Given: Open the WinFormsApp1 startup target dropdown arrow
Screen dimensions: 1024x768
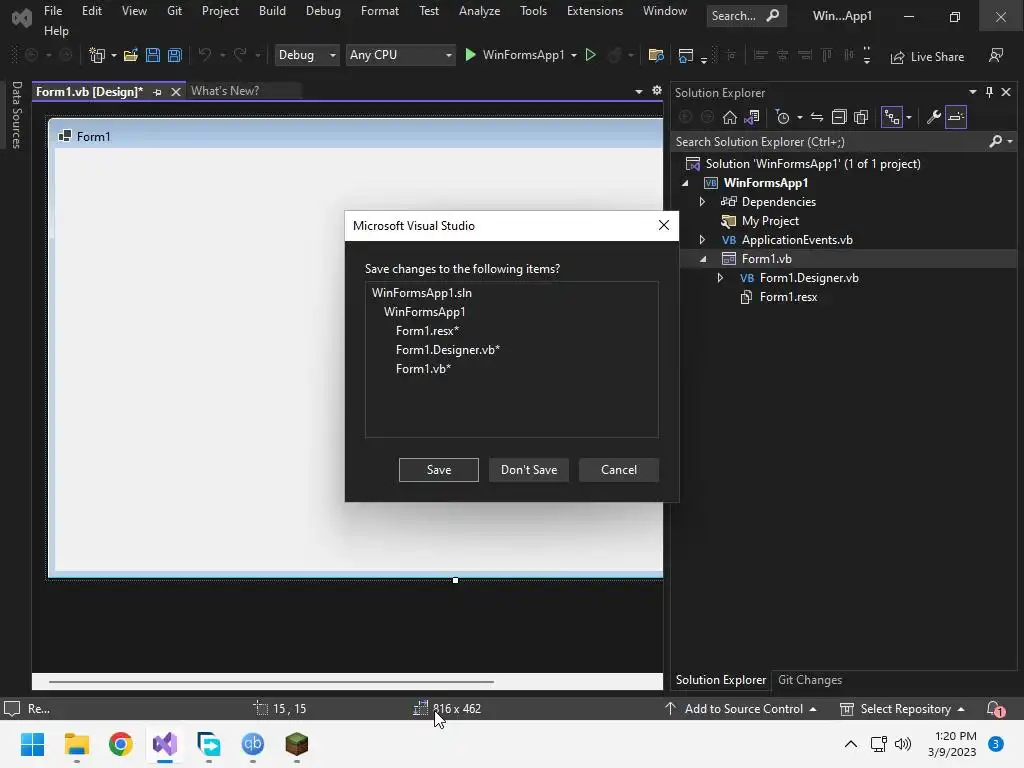Looking at the screenshot, I should [x=574, y=56].
